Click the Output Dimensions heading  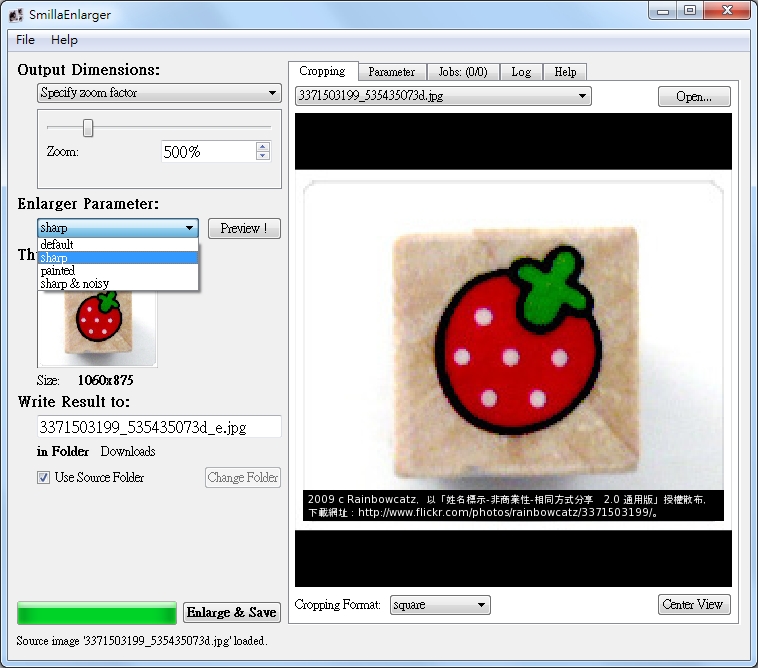coord(88,70)
